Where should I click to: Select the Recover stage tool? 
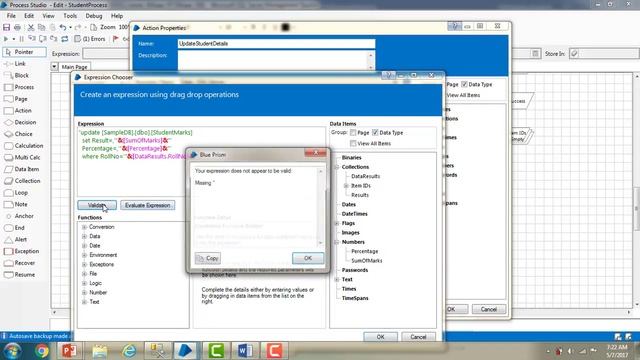click(x=24, y=263)
